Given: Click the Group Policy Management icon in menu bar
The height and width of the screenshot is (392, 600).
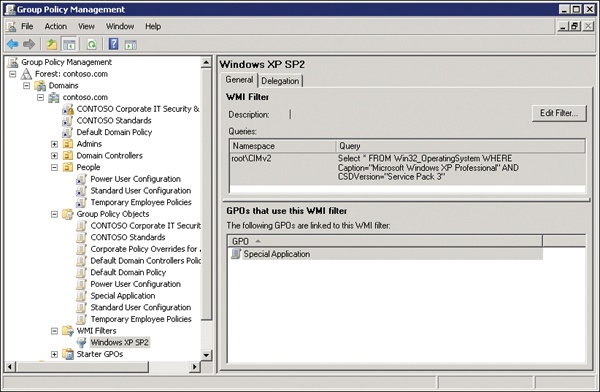Looking at the screenshot, I should pos(11,26).
